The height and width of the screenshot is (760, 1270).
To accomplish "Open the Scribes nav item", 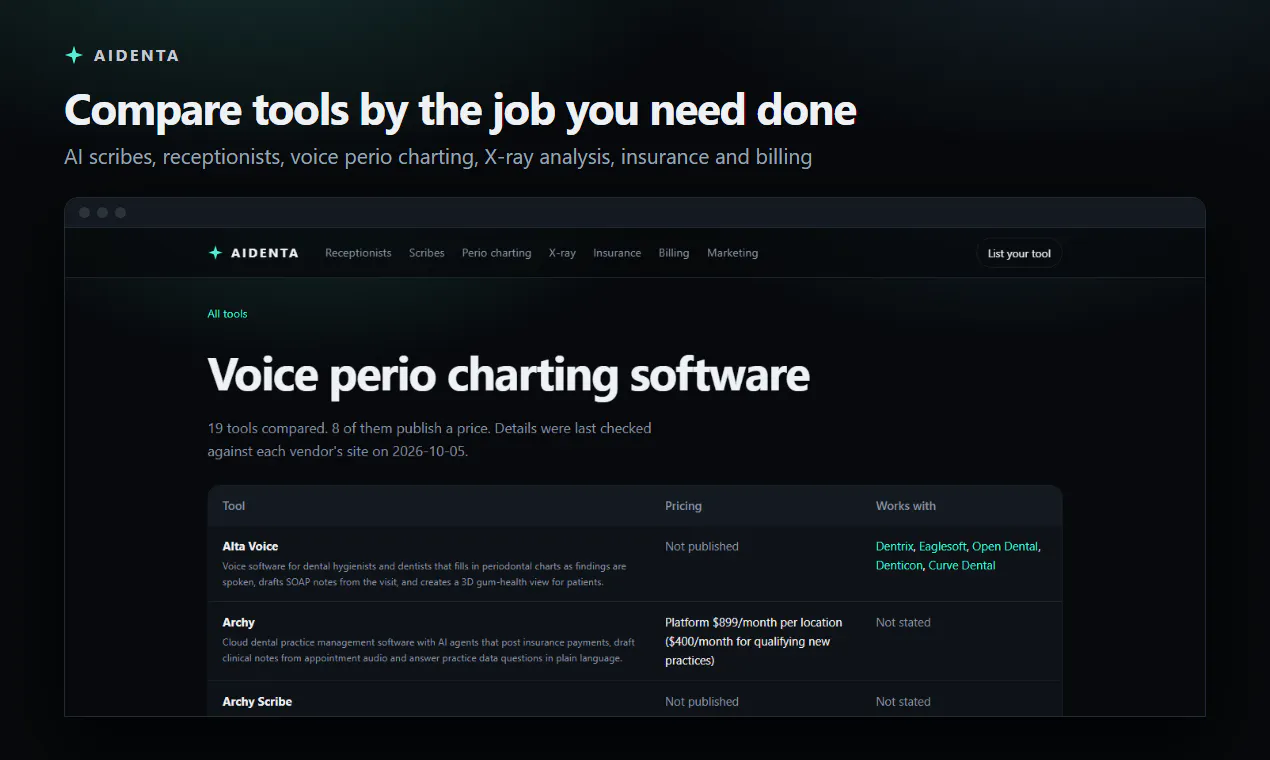I will point(426,253).
